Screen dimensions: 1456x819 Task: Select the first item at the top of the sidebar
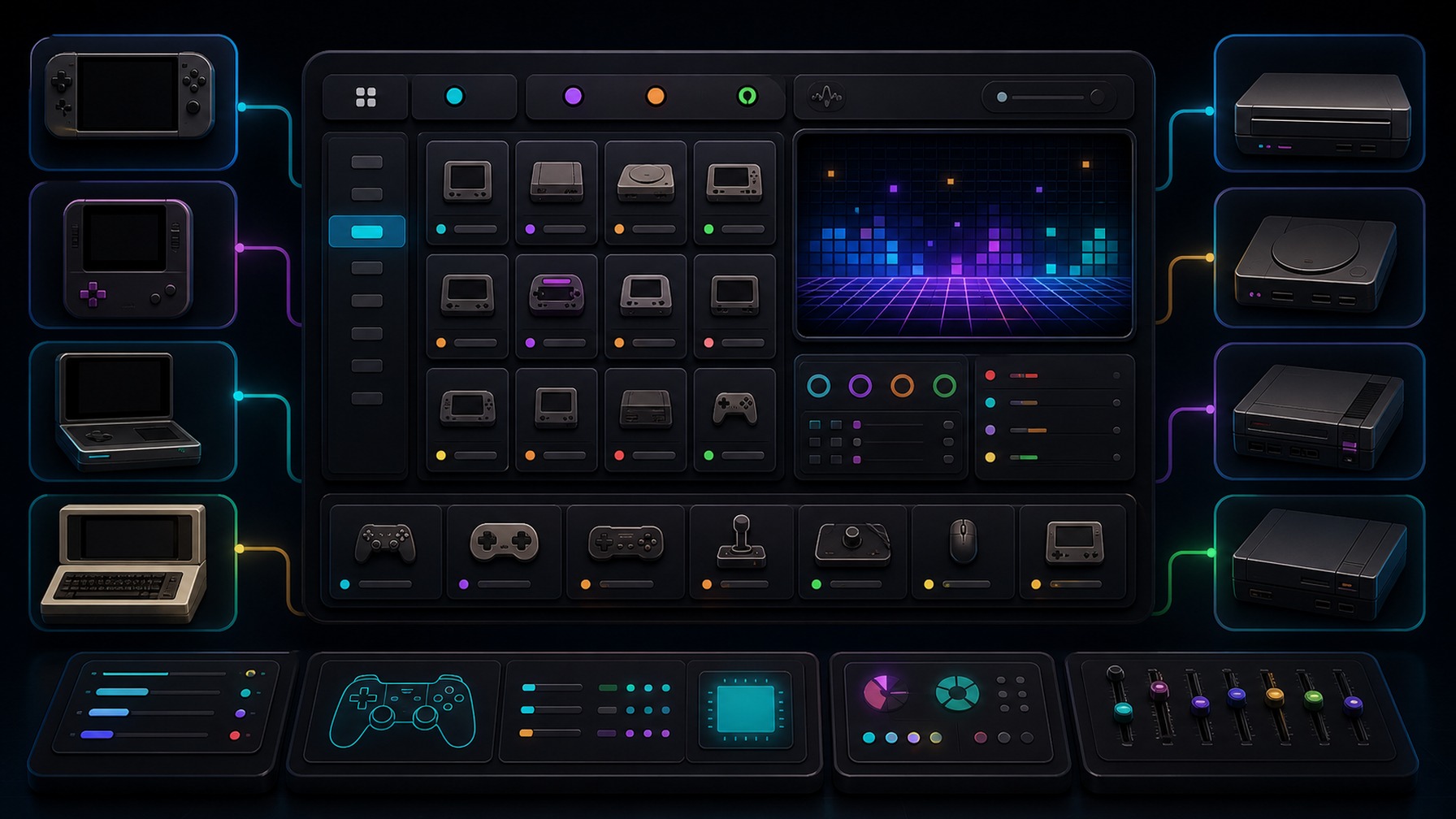pyautogui.click(x=366, y=162)
